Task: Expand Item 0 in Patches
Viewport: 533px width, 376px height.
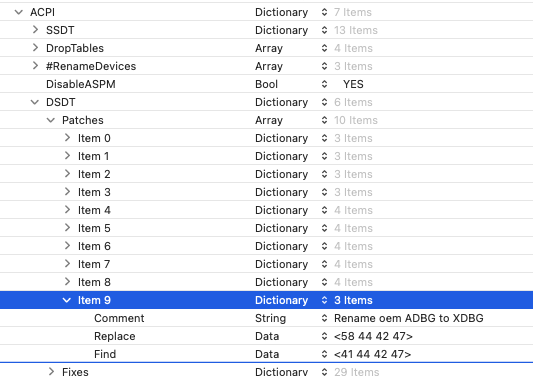Action: pos(67,138)
